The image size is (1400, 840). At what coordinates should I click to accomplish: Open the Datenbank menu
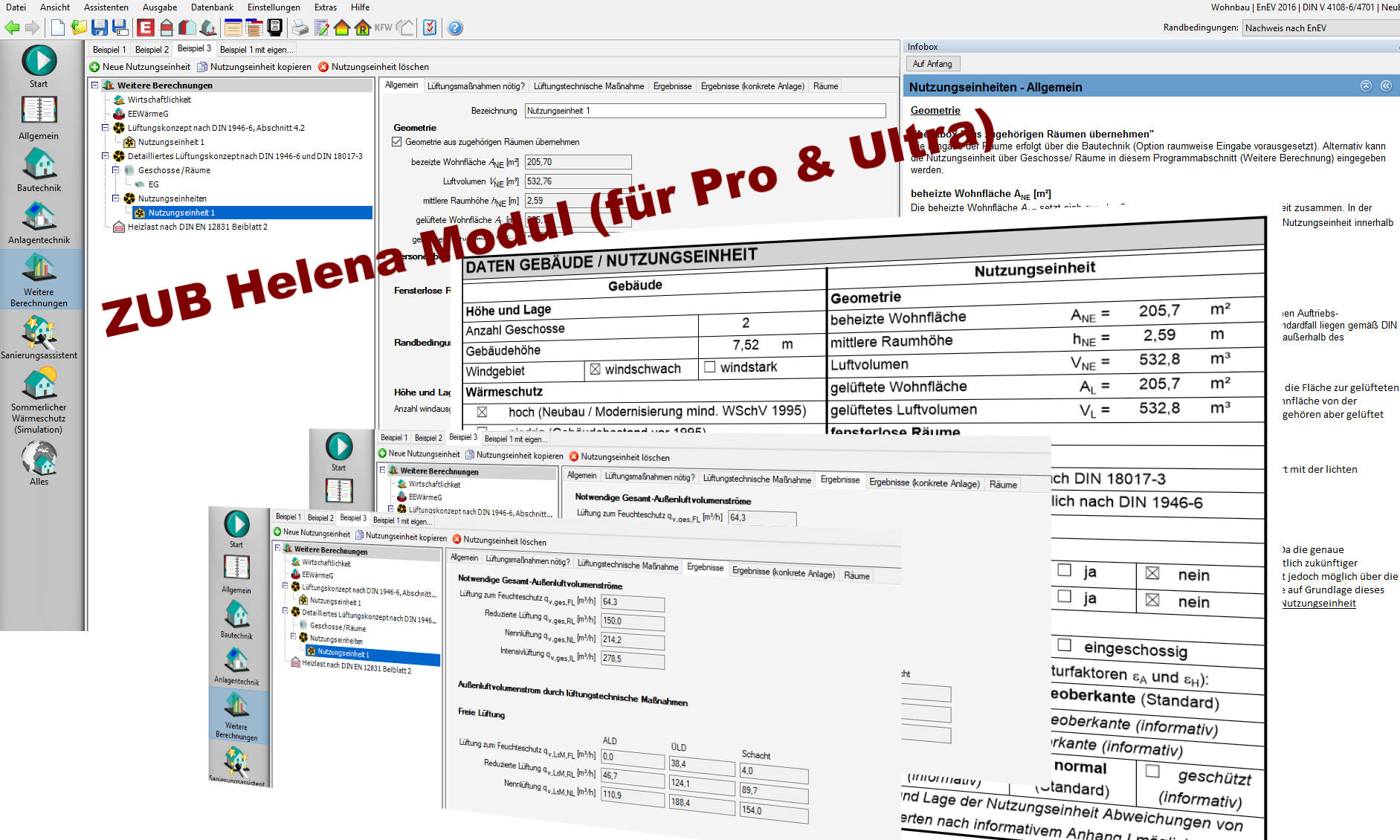pyautogui.click(x=212, y=7)
